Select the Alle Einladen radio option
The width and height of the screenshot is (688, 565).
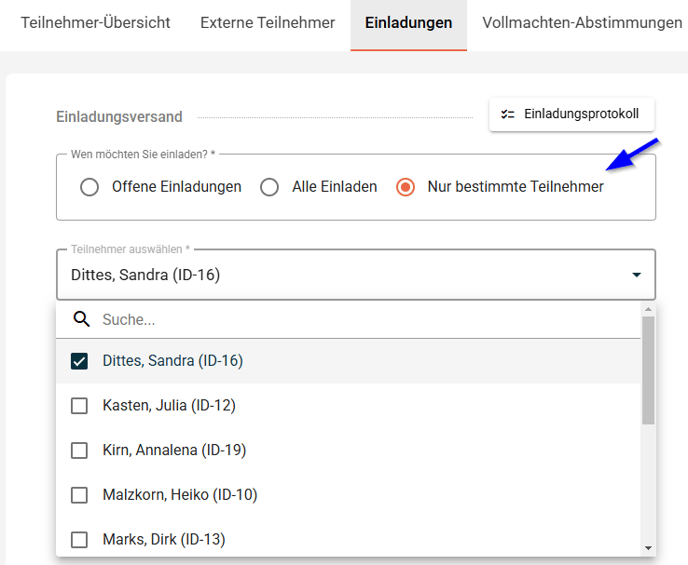(269, 187)
